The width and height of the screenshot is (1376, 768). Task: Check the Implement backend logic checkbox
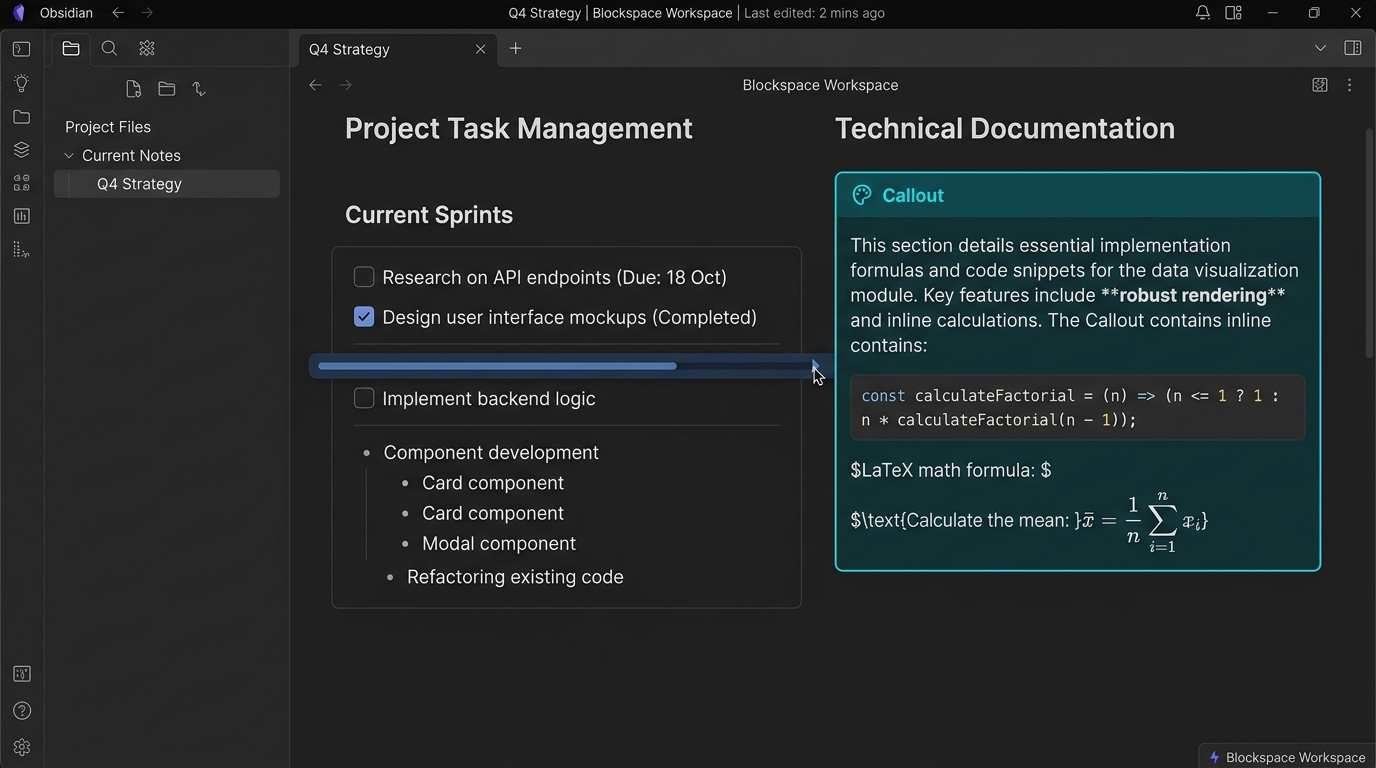[364, 398]
